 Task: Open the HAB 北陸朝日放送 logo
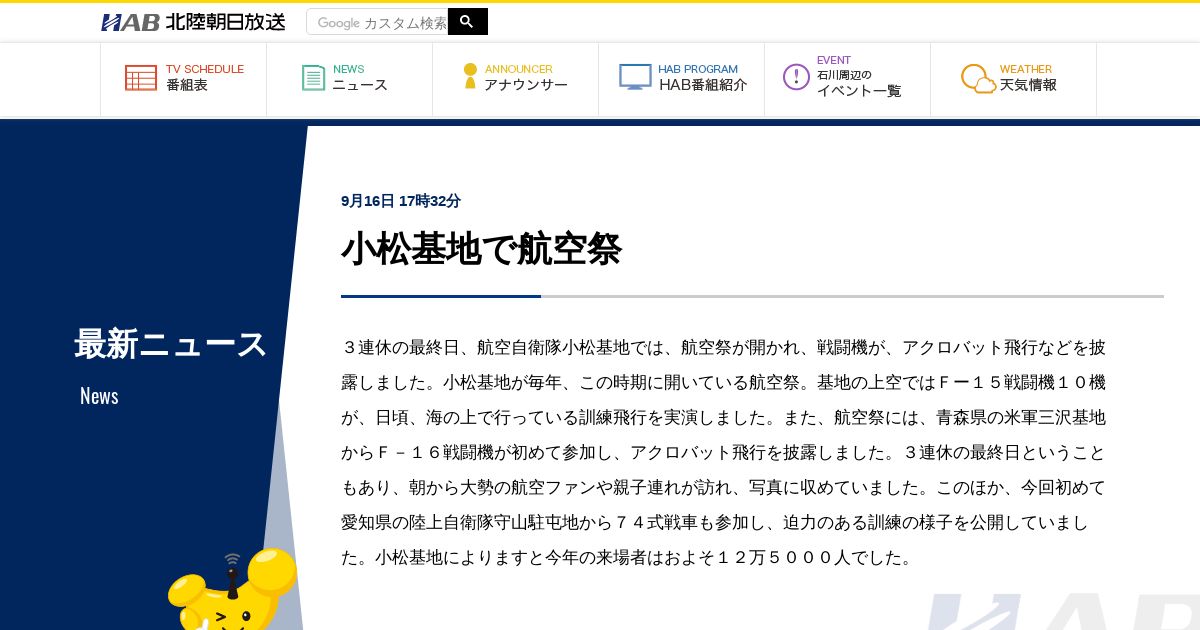(x=193, y=22)
